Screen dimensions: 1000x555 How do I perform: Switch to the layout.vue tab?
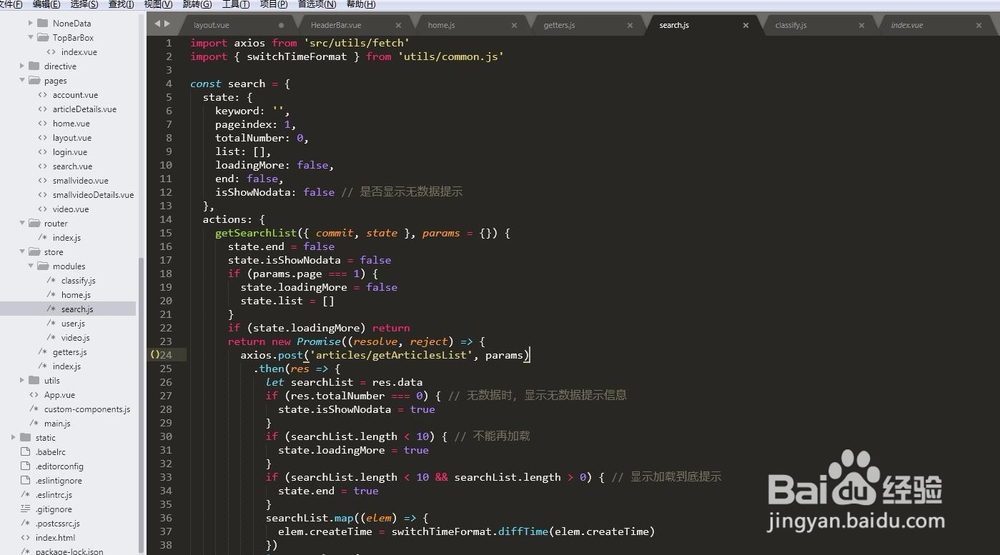pyautogui.click(x=211, y=26)
